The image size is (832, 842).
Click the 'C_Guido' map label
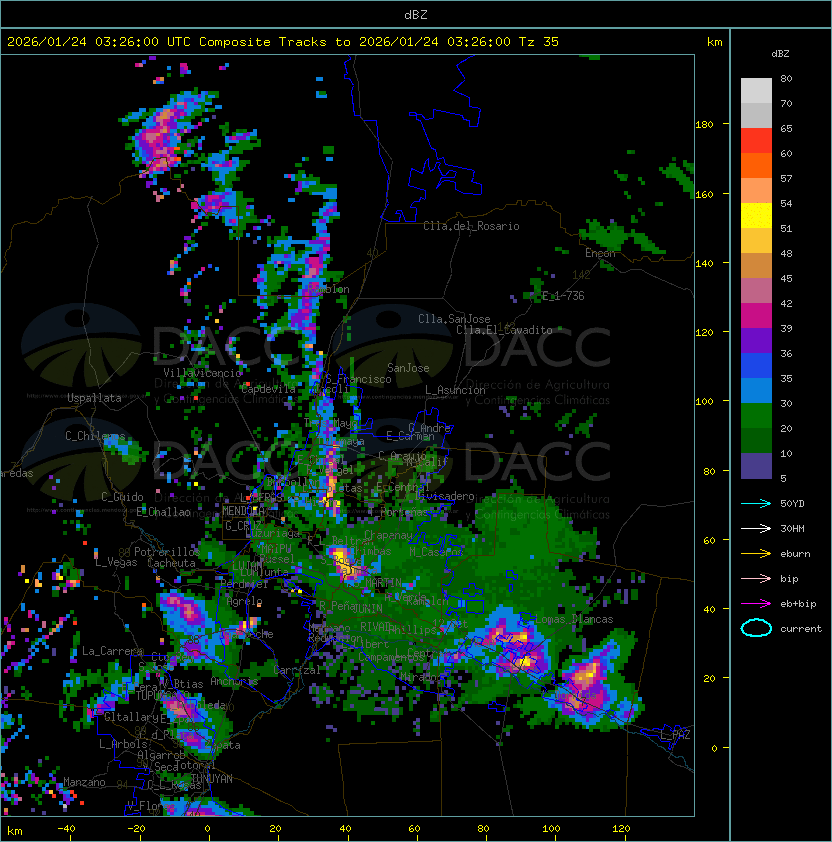(122, 497)
